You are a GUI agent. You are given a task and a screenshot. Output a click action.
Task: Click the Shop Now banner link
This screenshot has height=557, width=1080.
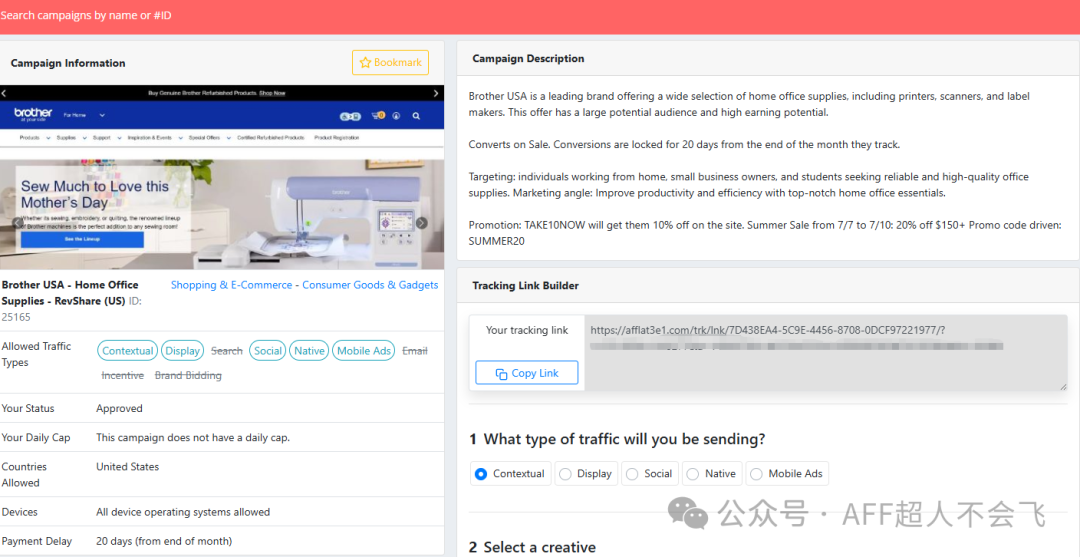[272, 92]
